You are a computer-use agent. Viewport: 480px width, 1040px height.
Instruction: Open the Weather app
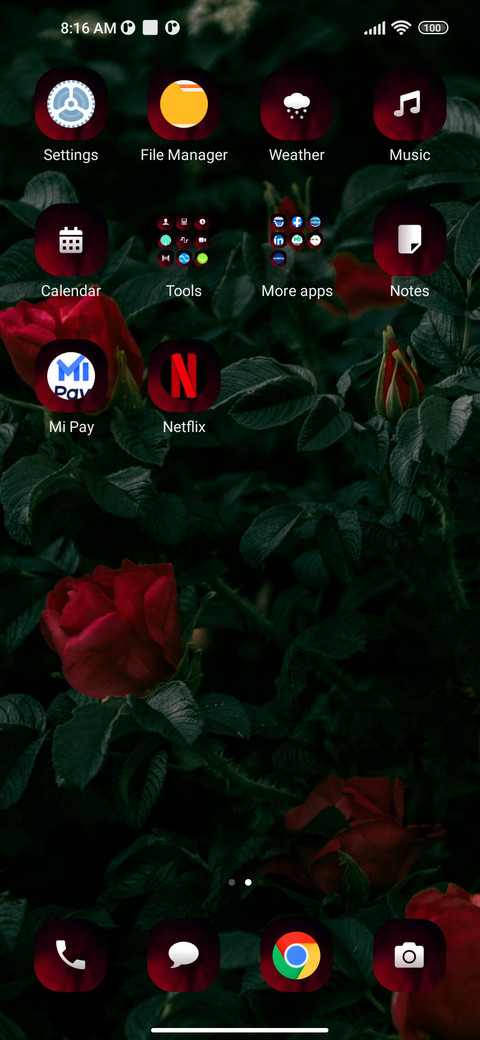[x=296, y=104]
